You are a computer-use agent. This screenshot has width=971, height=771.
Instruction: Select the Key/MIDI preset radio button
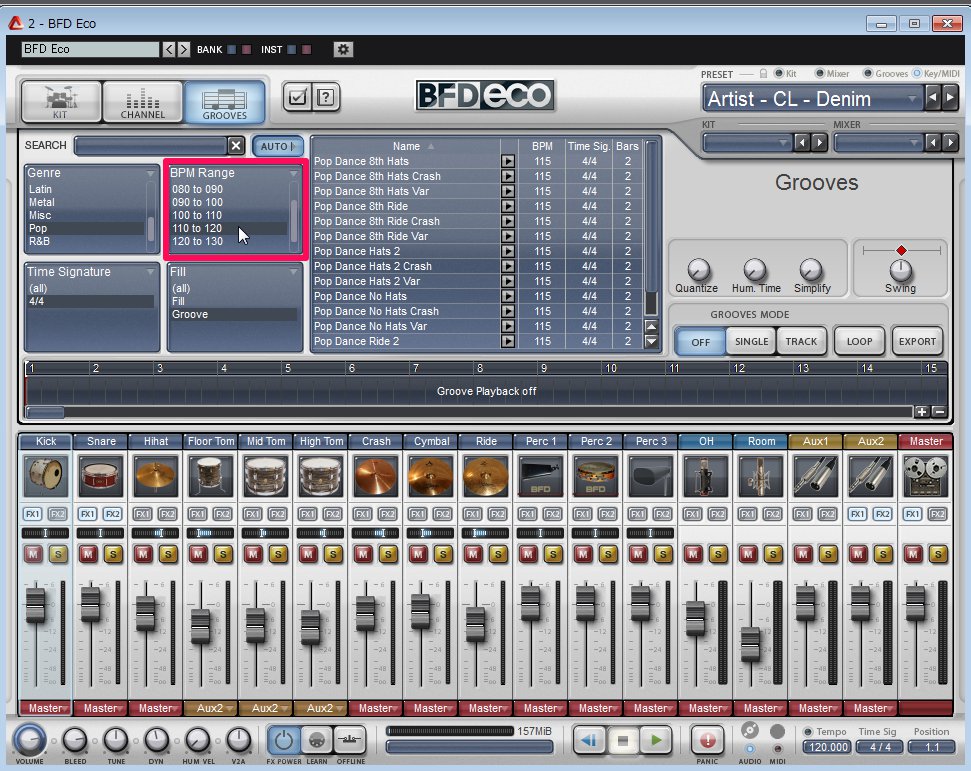coord(917,73)
